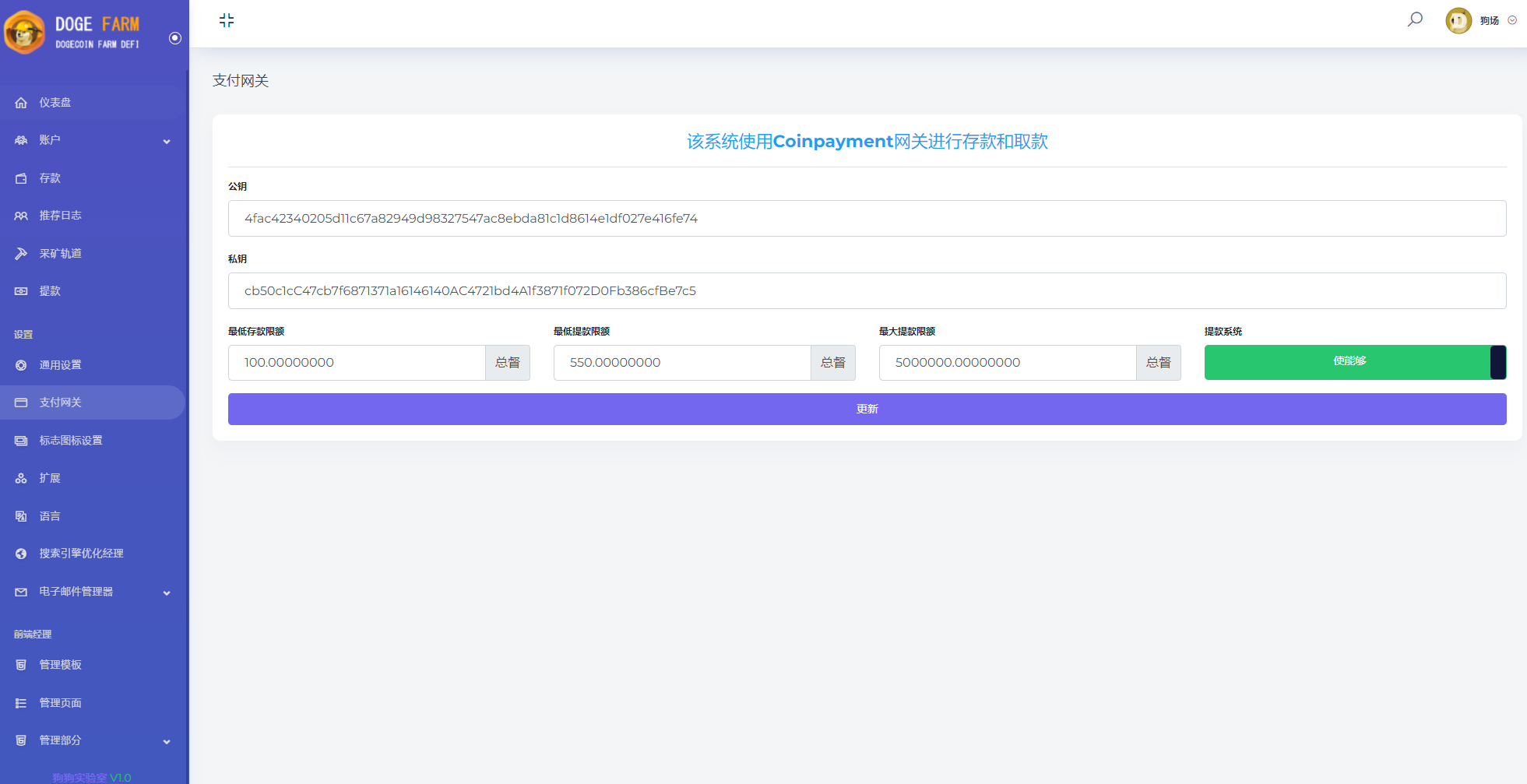This screenshot has height=784, width=1527.
Task: Expand the 电子邮件管理器 email manager menu
Action: coord(166,592)
